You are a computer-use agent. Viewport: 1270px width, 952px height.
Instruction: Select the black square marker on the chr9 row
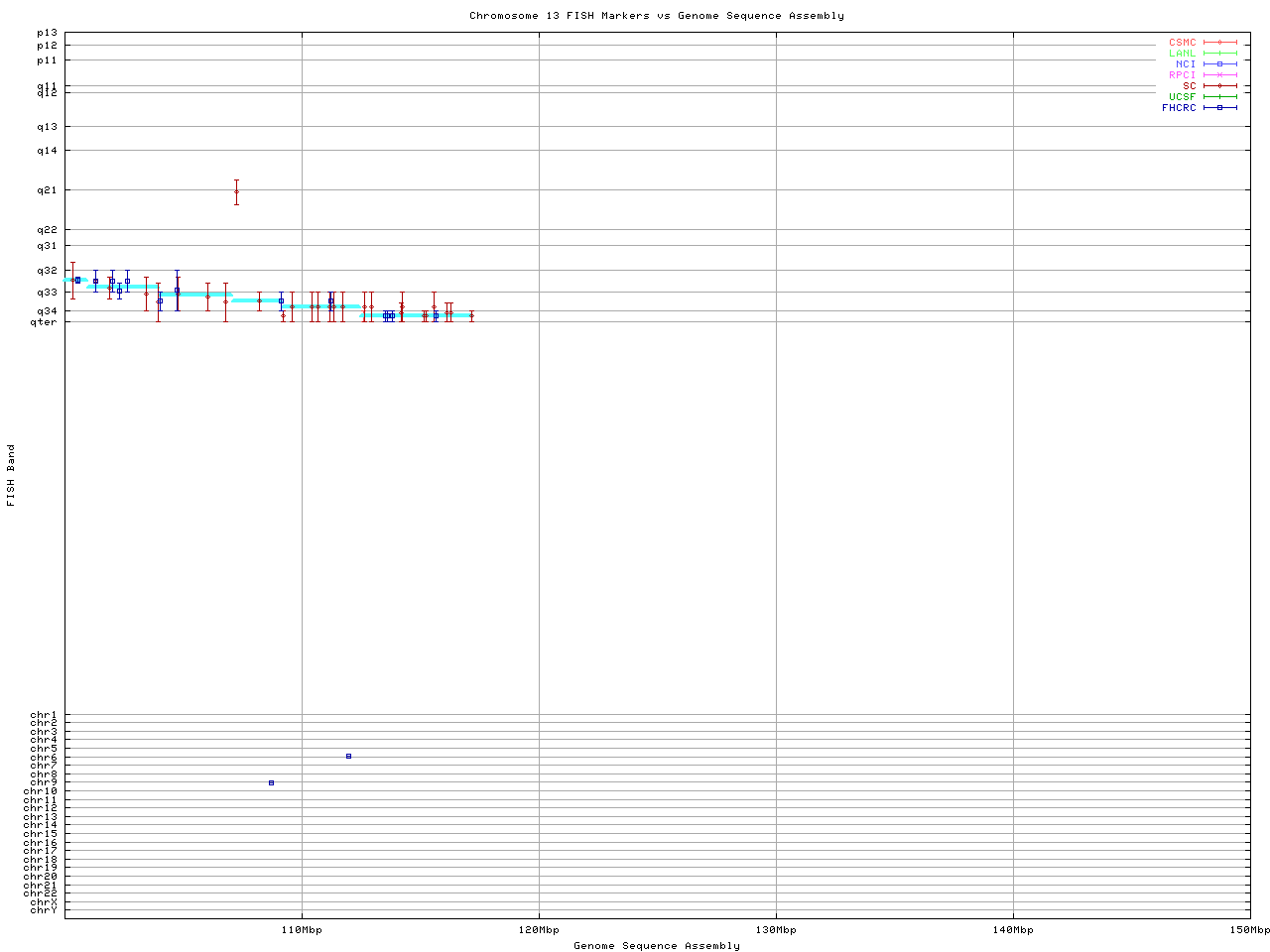coord(271,782)
